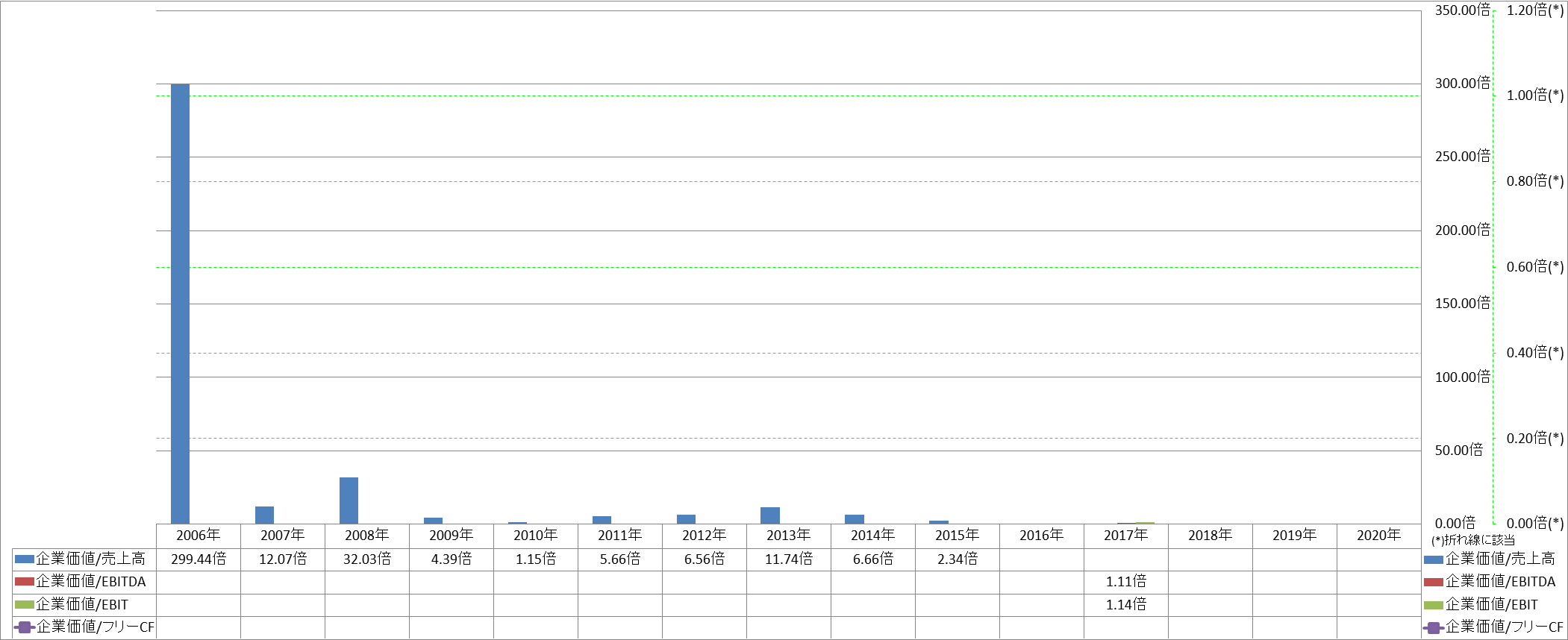Click the 2018年 column header
The height and width of the screenshot is (640, 1568).
(1211, 536)
